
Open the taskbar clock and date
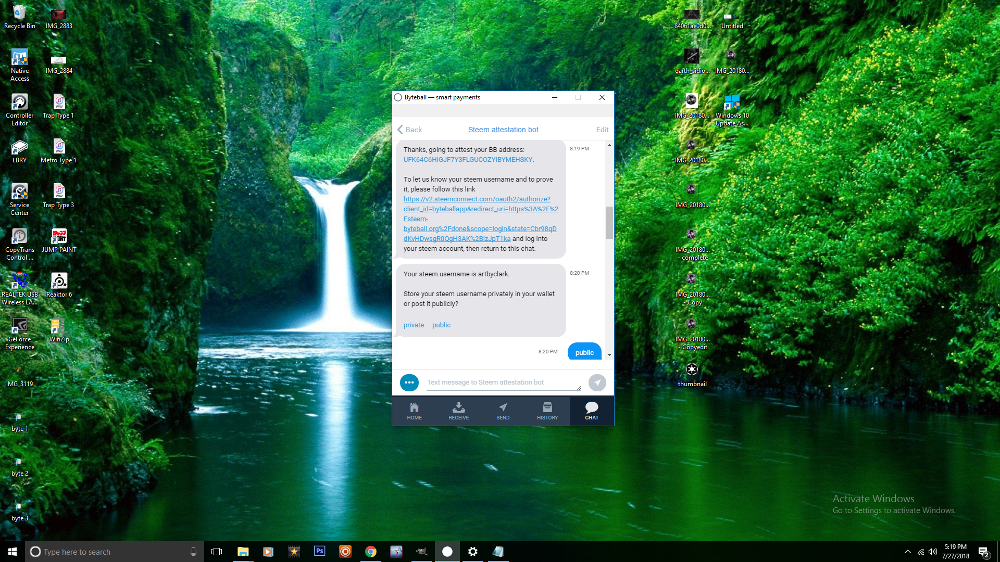click(955, 551)
